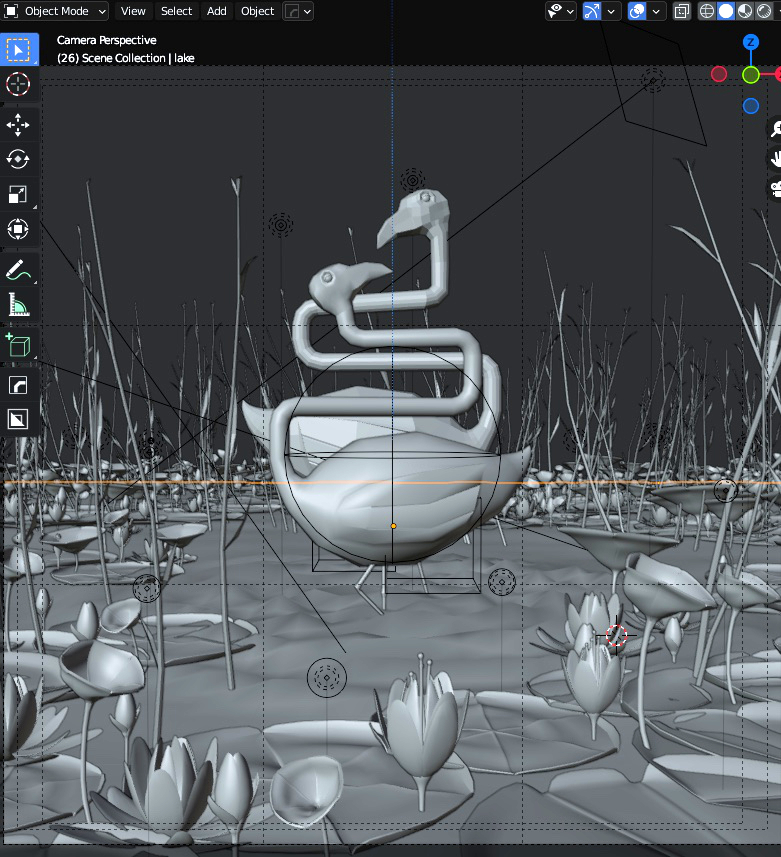This screenshot has width=781, height=857.
Task: Toggle X-Ray view mode
Action: click(x=681, y=11)
